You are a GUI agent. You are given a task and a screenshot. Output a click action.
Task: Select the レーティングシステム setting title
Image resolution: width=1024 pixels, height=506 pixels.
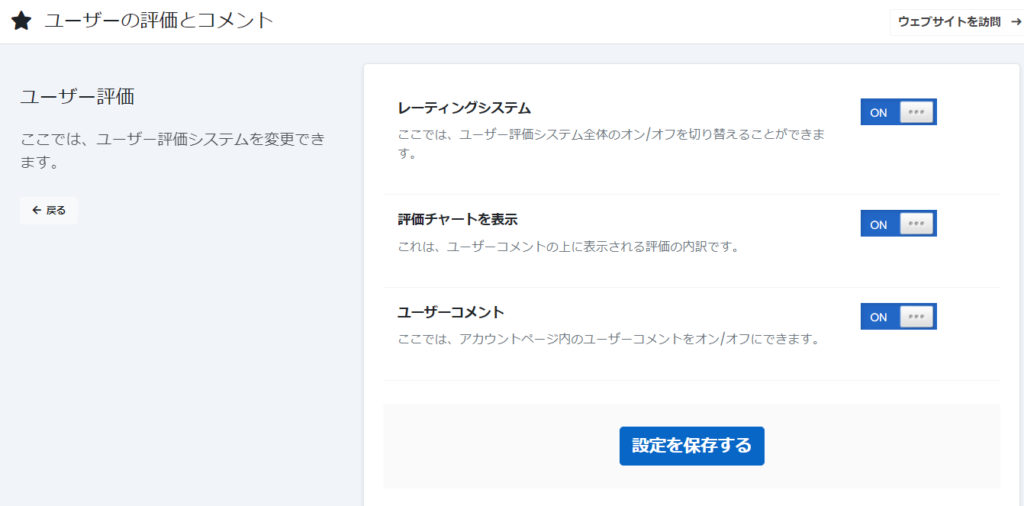(464, 108)
